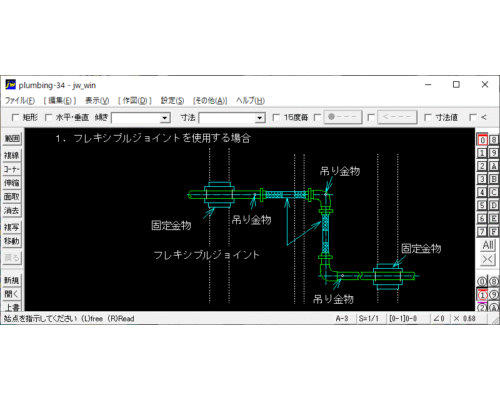Open the ヘルプ(H) menu
The height and width of the screenshot is (400, 500).
pos(250,100)
